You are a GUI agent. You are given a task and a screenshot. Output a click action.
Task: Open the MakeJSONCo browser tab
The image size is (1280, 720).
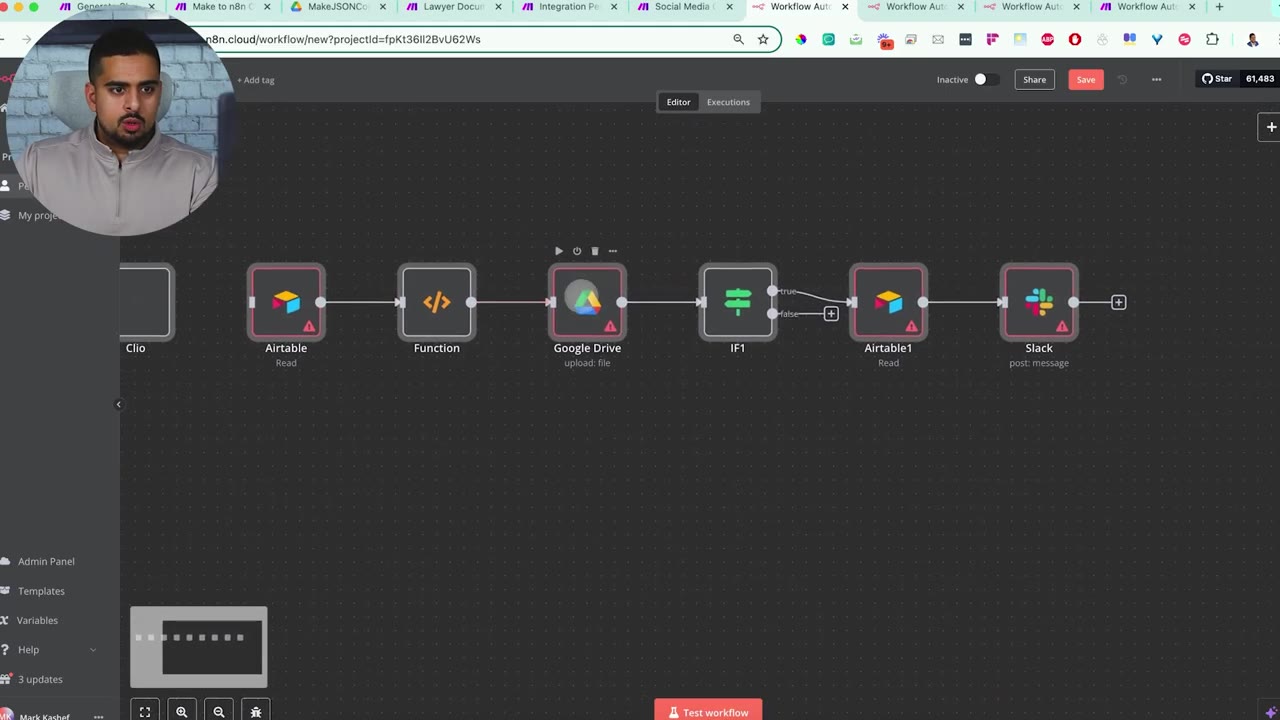coord(338,7)
